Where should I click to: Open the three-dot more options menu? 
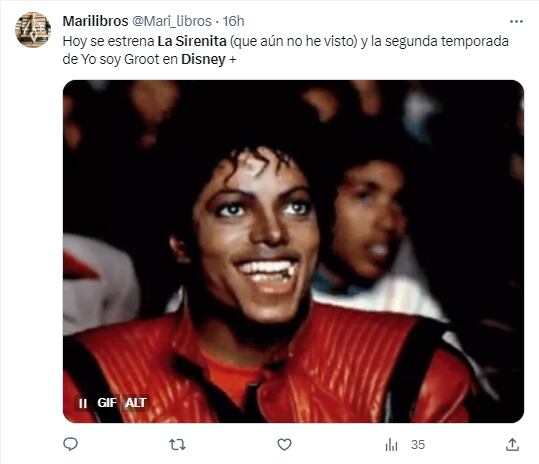pos(516,21)
